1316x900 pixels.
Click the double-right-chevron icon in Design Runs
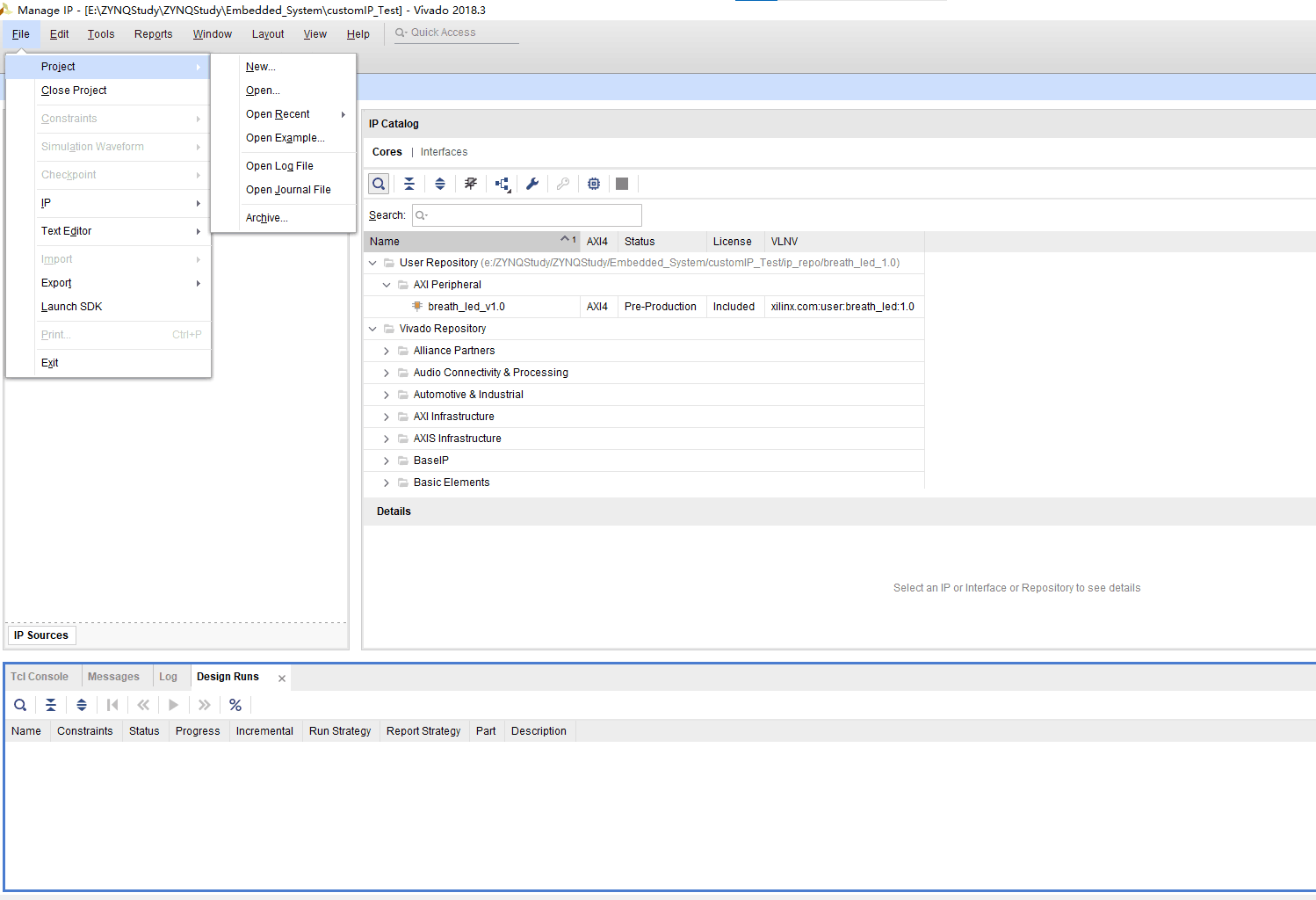205,705
